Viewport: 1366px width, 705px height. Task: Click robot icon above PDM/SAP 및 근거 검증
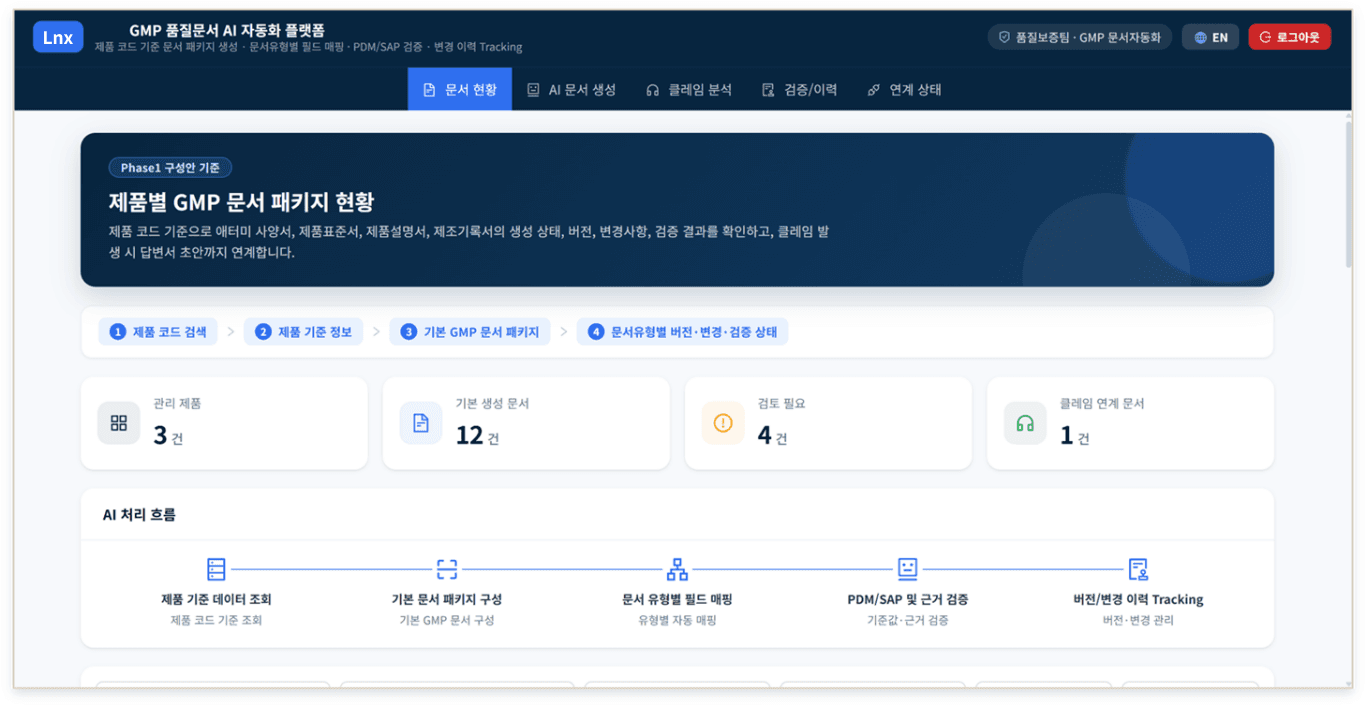pyautogui.click(x=907, y=570)
